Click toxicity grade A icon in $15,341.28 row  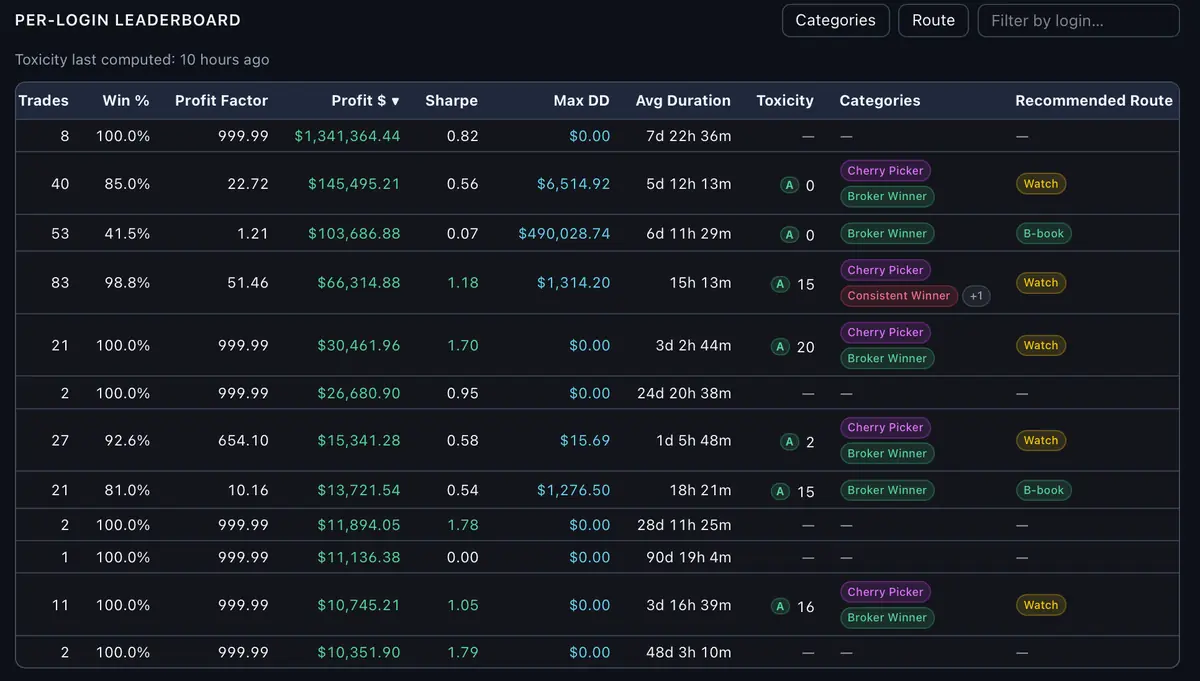click(x=789, y=442)
